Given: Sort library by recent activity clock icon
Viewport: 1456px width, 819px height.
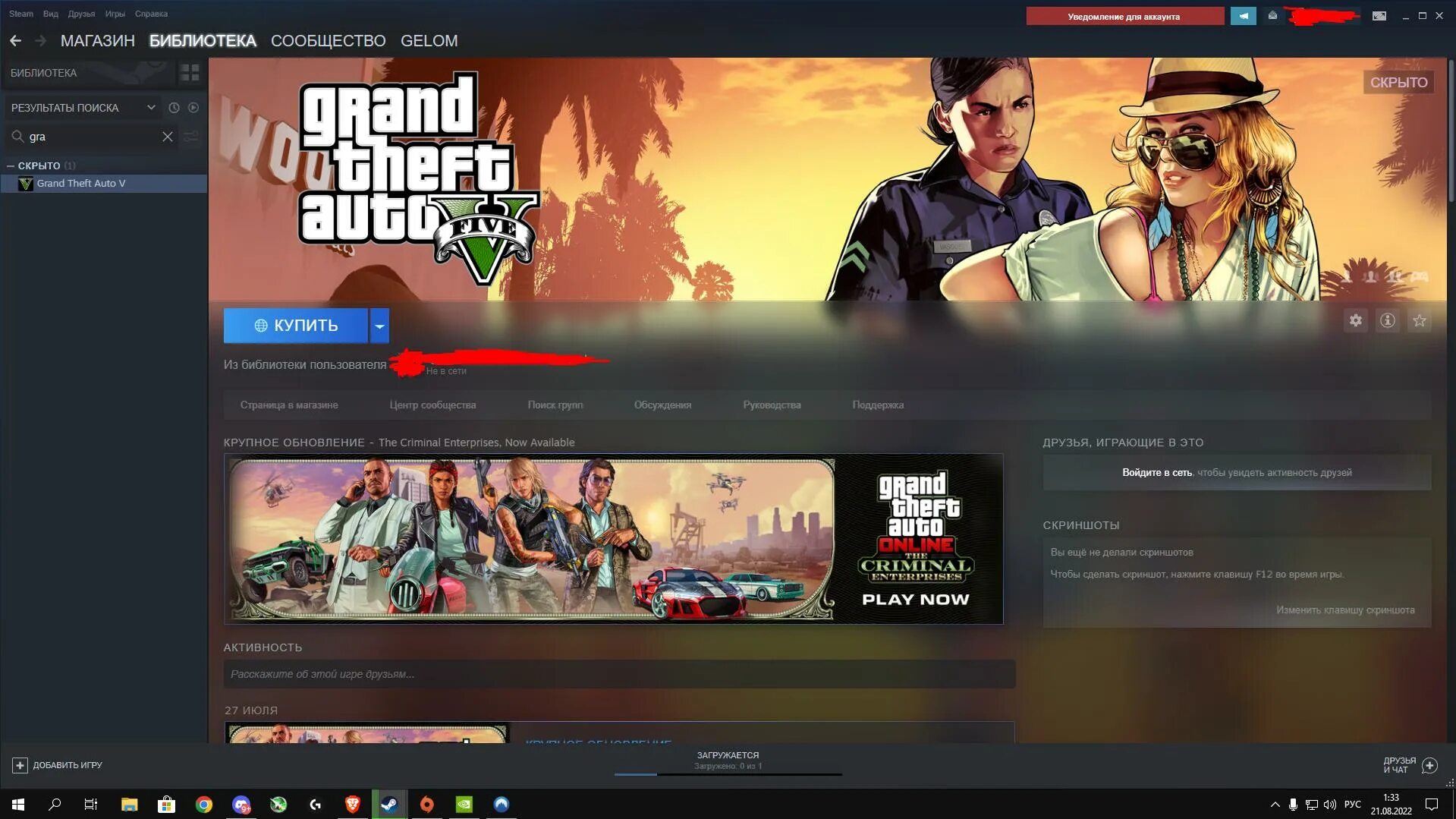Looking at the screenshot, I should tap(174, 108).
